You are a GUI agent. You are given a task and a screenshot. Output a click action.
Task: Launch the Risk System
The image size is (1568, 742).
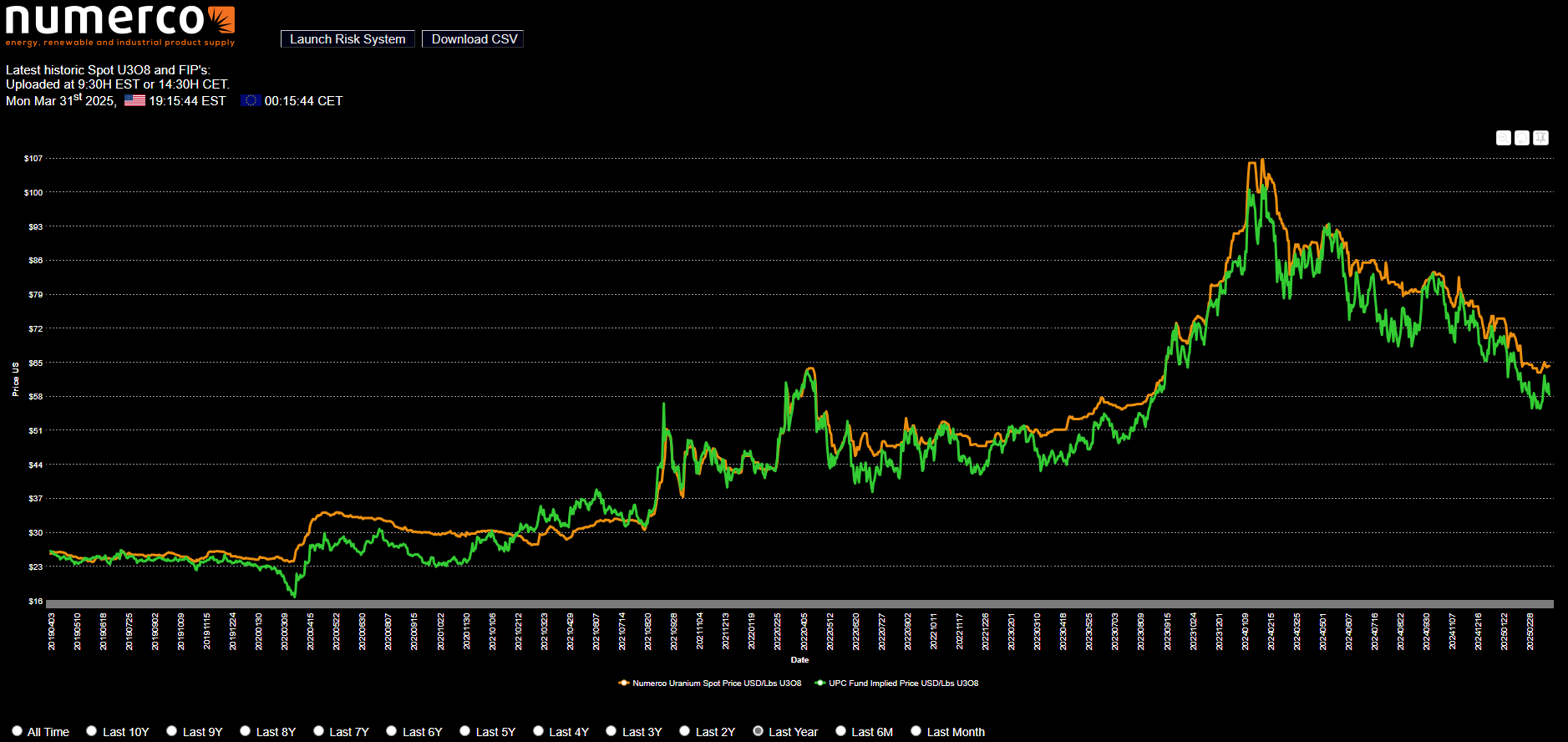[348, 39]
